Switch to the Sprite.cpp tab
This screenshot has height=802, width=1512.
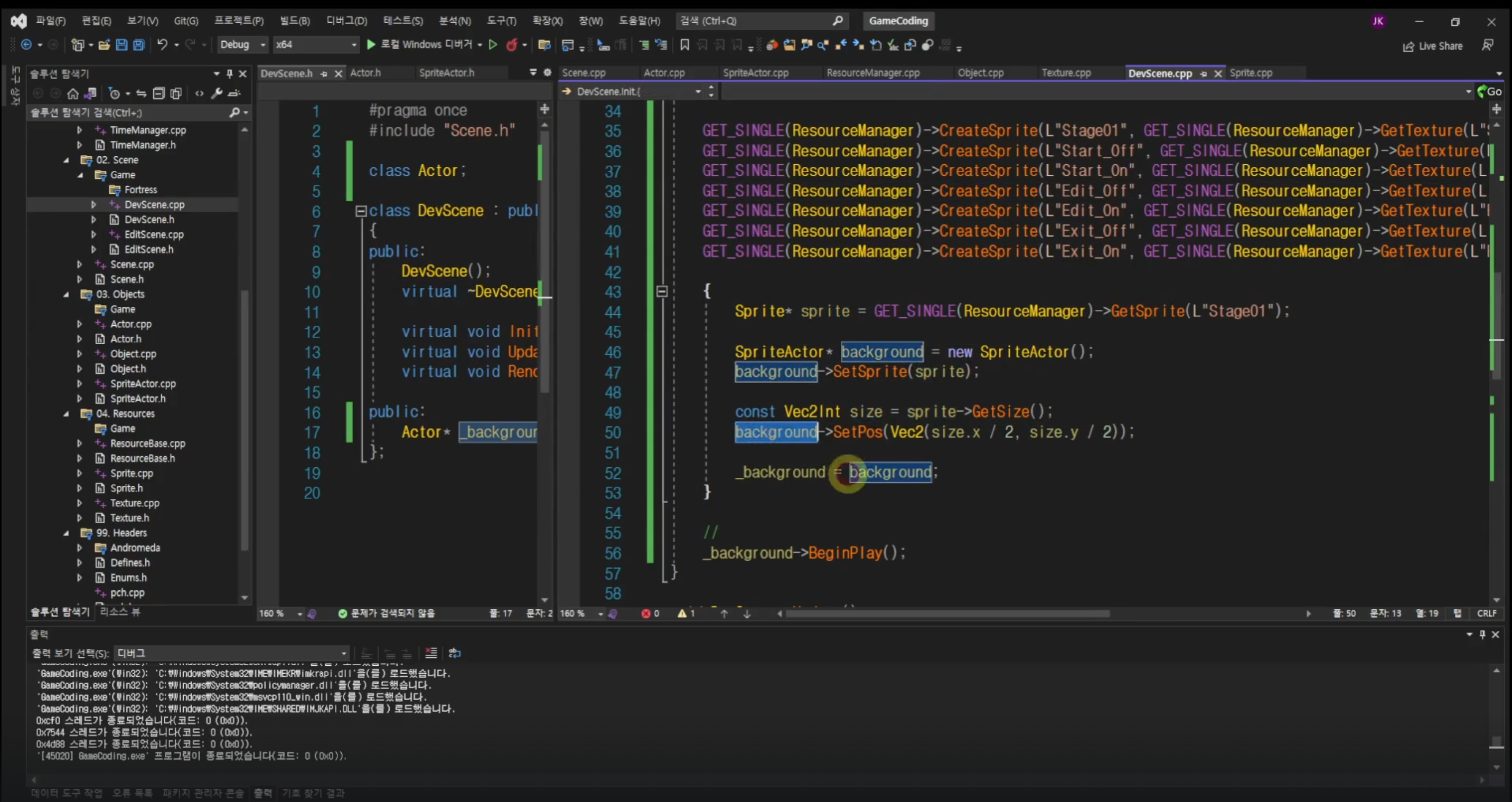(x=1251, y=73)
